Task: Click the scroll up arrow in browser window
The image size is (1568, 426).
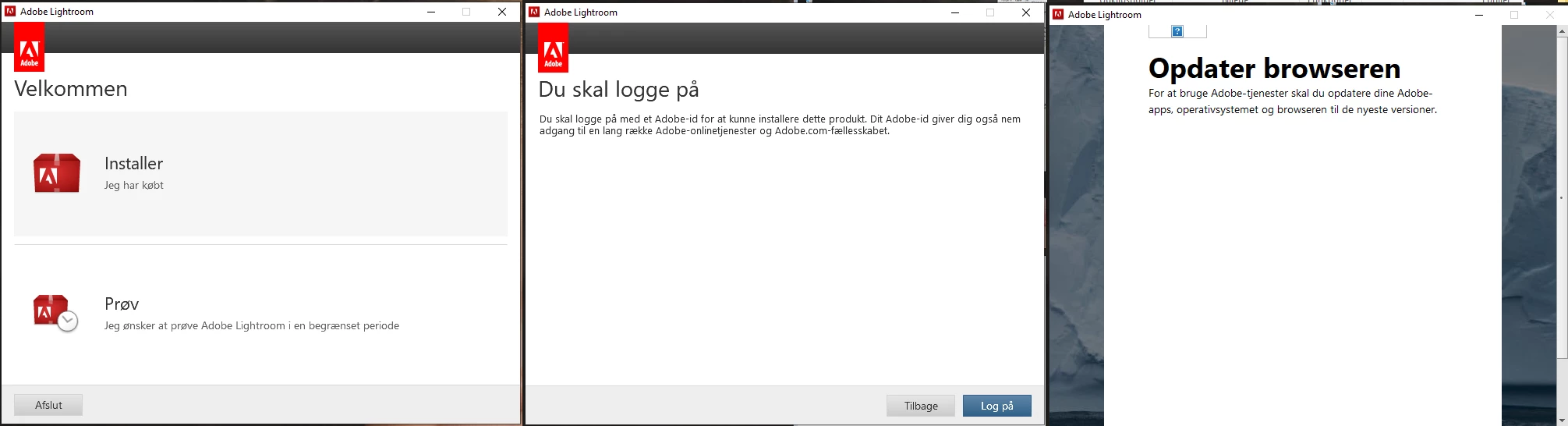Action: [1562, 31]
